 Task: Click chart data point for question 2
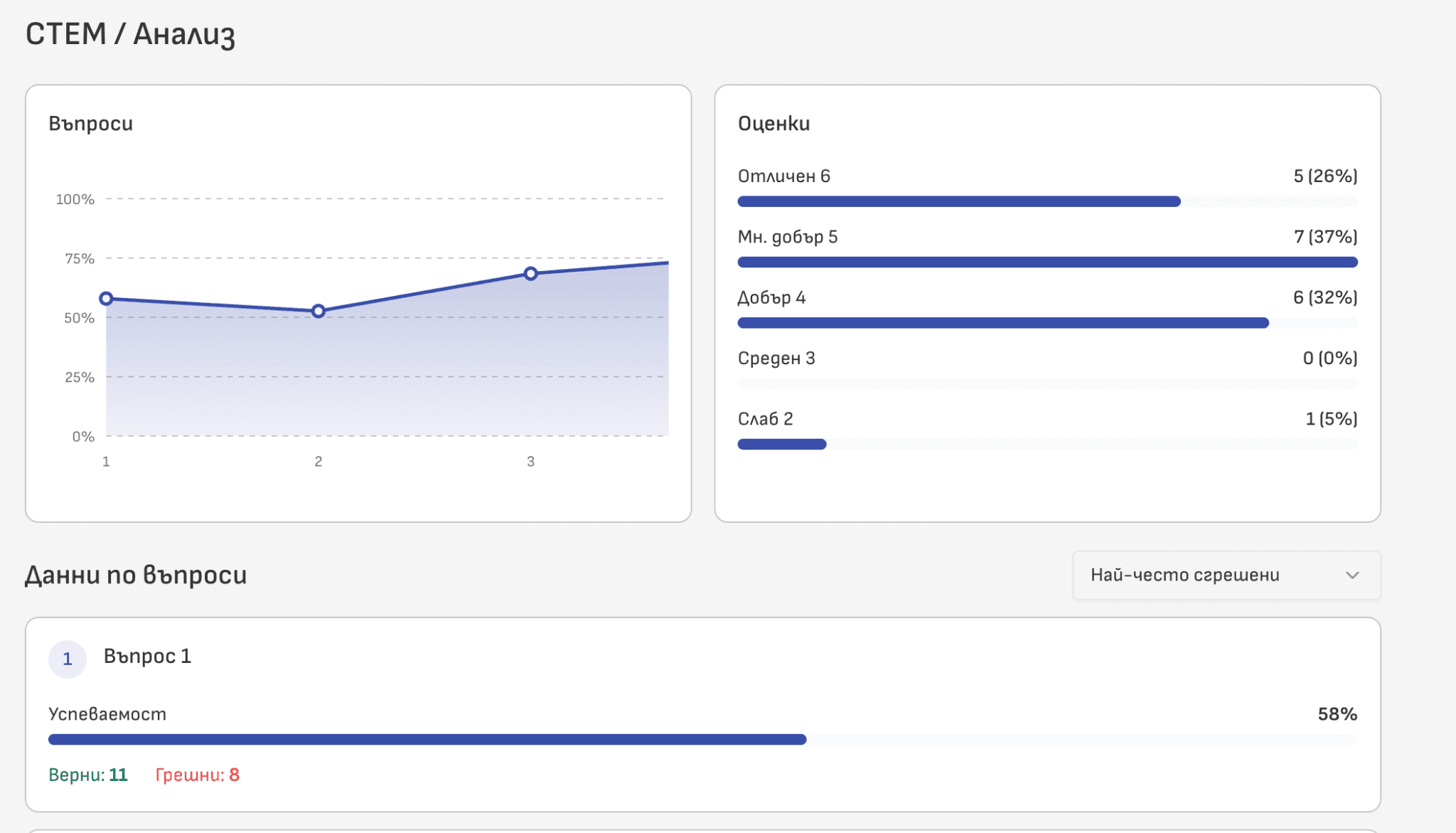318,311
